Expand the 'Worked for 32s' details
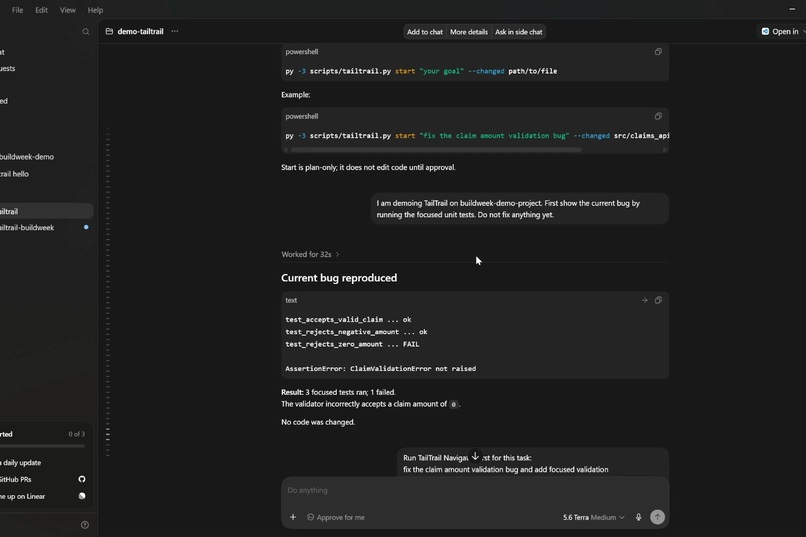 point(310,254)
